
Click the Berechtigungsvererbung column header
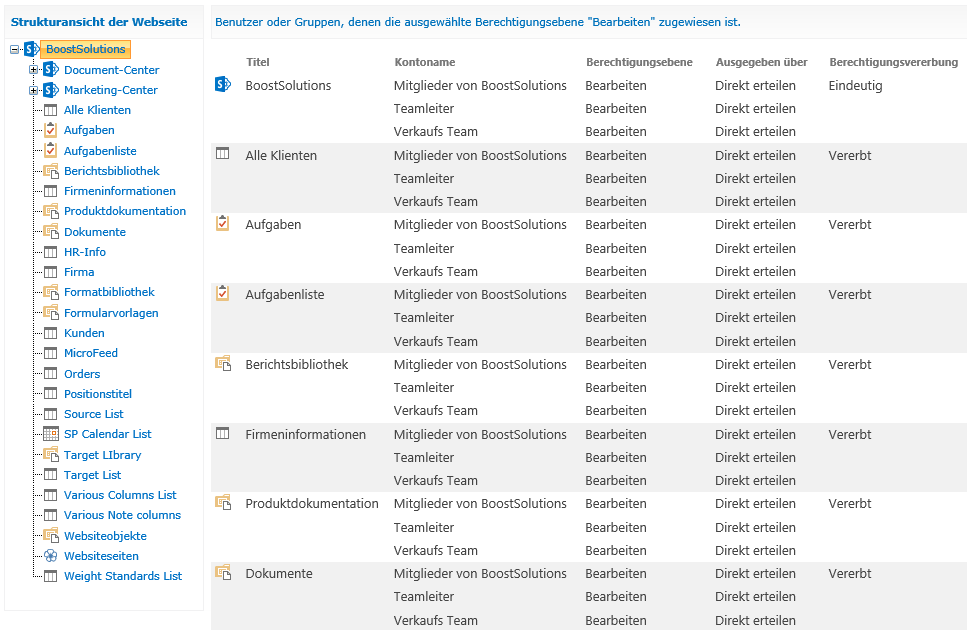[x=894, y=62]
